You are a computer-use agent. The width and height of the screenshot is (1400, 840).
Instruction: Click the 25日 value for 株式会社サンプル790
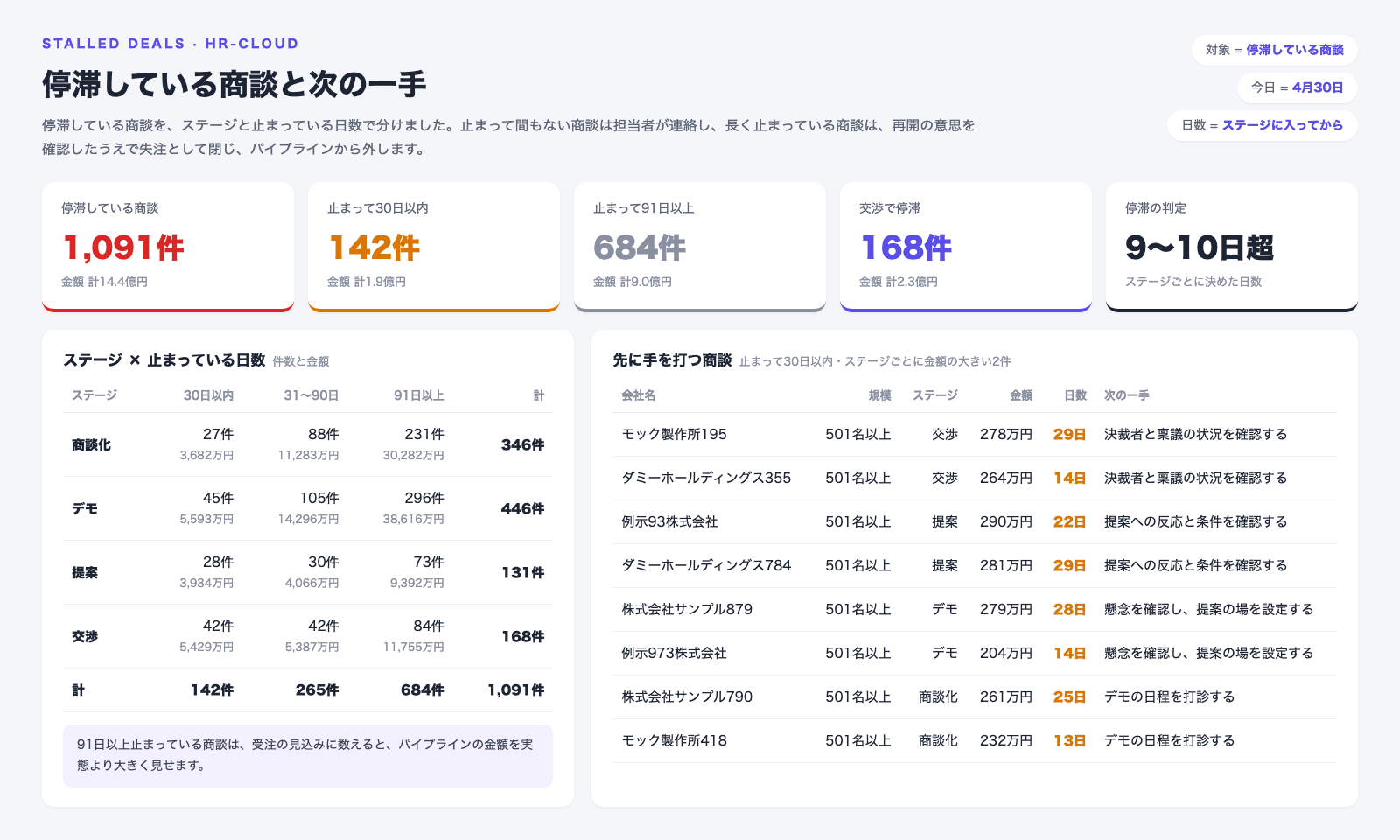[1069, 696]
